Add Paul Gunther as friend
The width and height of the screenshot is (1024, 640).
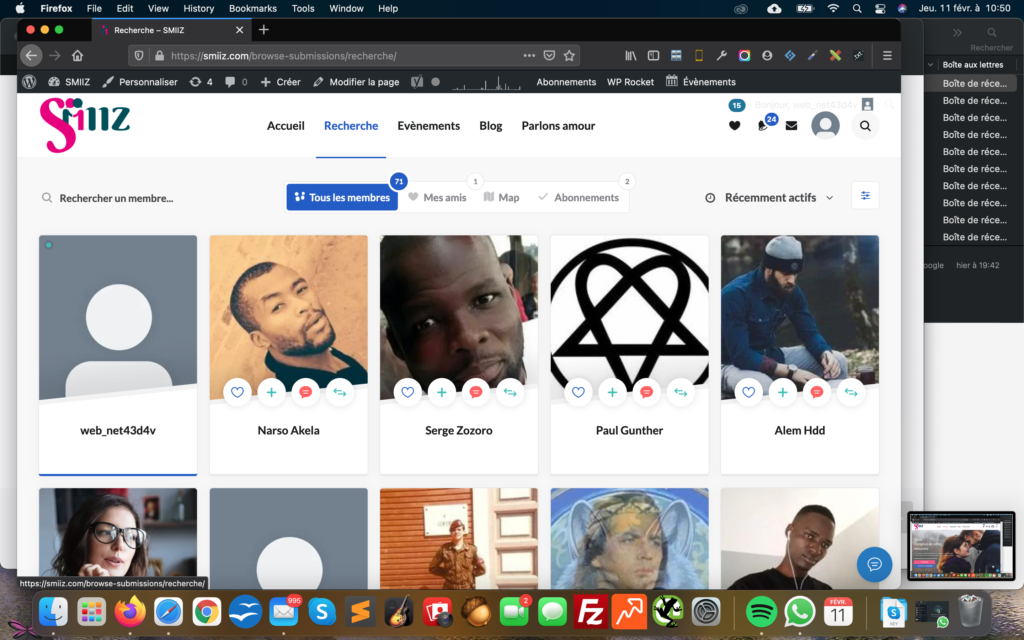612,392
